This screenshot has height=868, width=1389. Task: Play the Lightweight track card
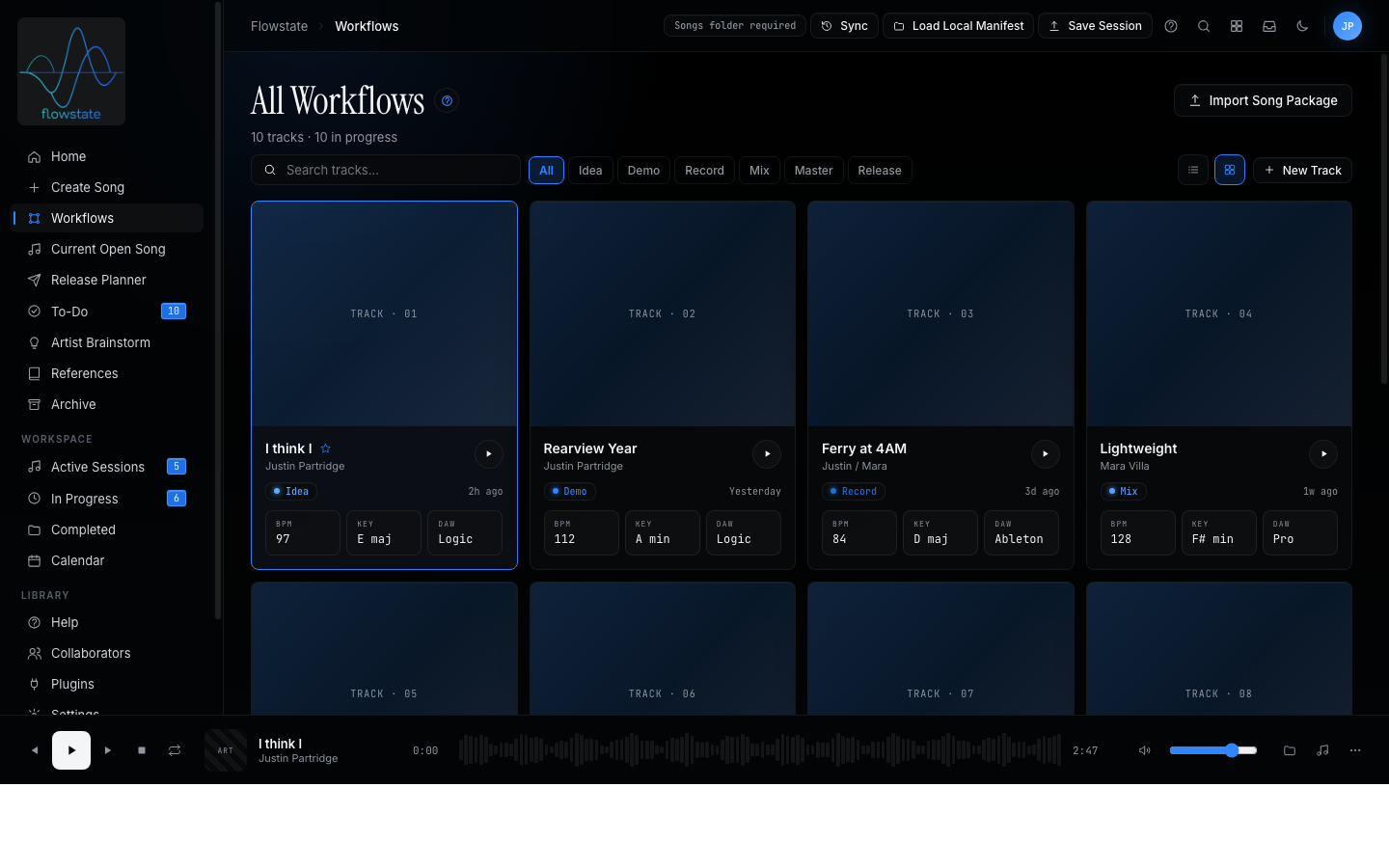tap(1323, 454)
